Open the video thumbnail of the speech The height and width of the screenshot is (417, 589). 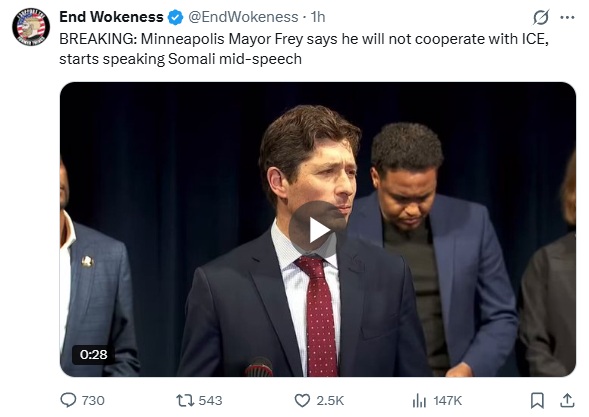click(x=318, y=229)
